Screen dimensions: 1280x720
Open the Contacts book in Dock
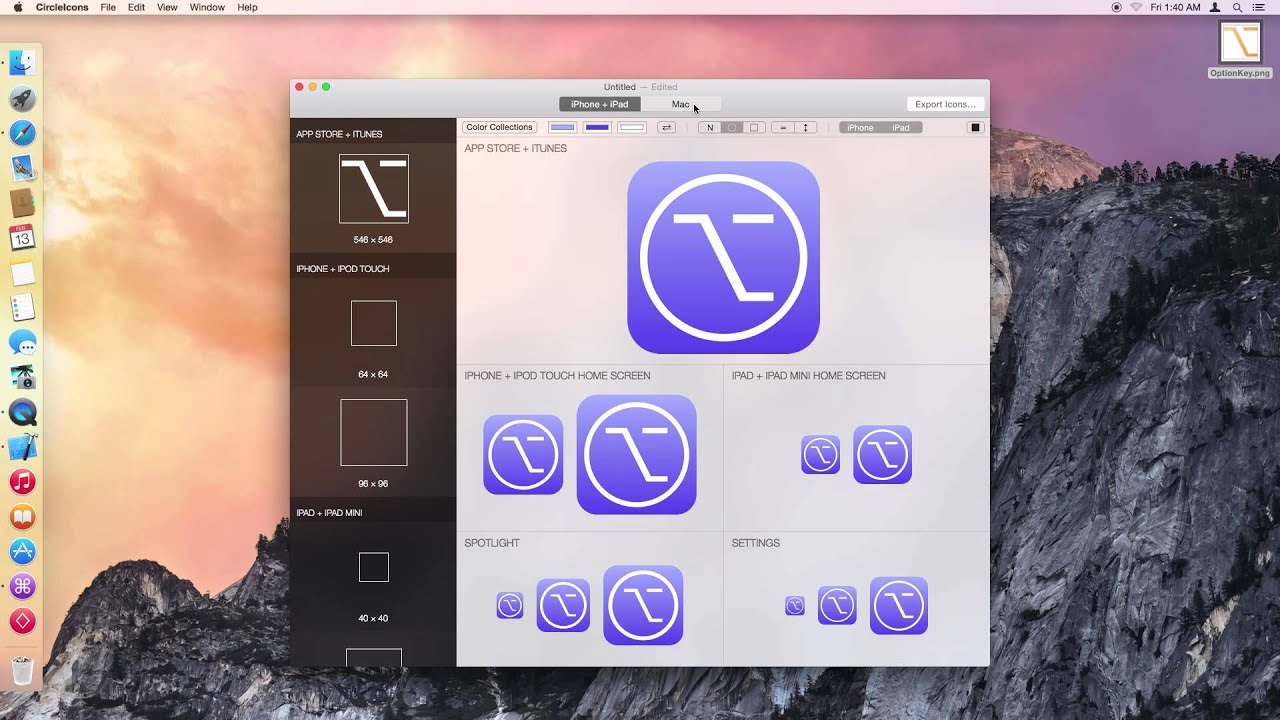(22, 203)
